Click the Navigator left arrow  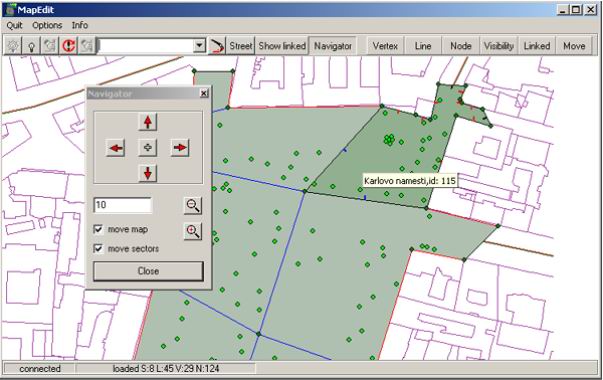[116, 148]
